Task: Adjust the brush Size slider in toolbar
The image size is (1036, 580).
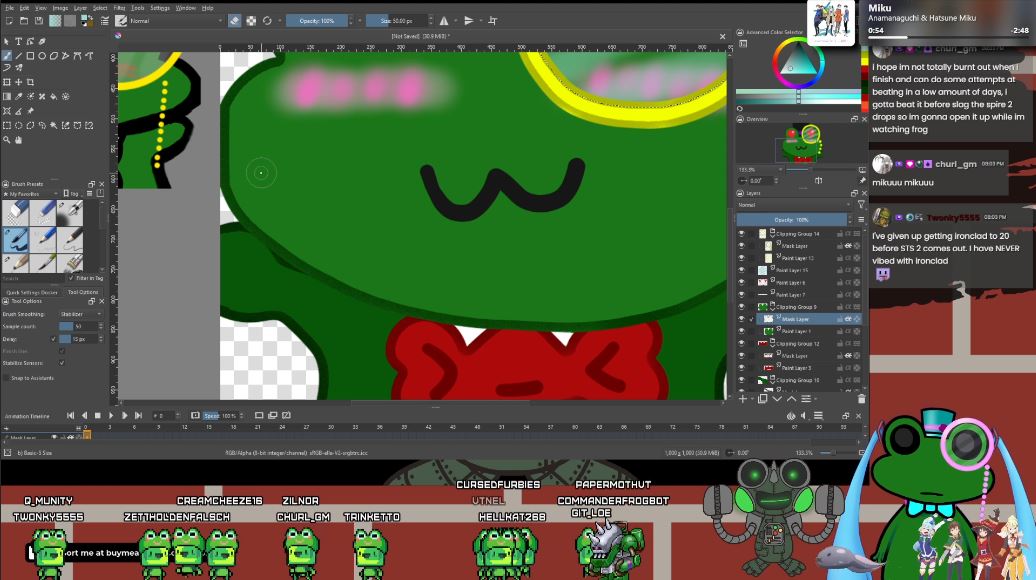Action: point(396,21)
